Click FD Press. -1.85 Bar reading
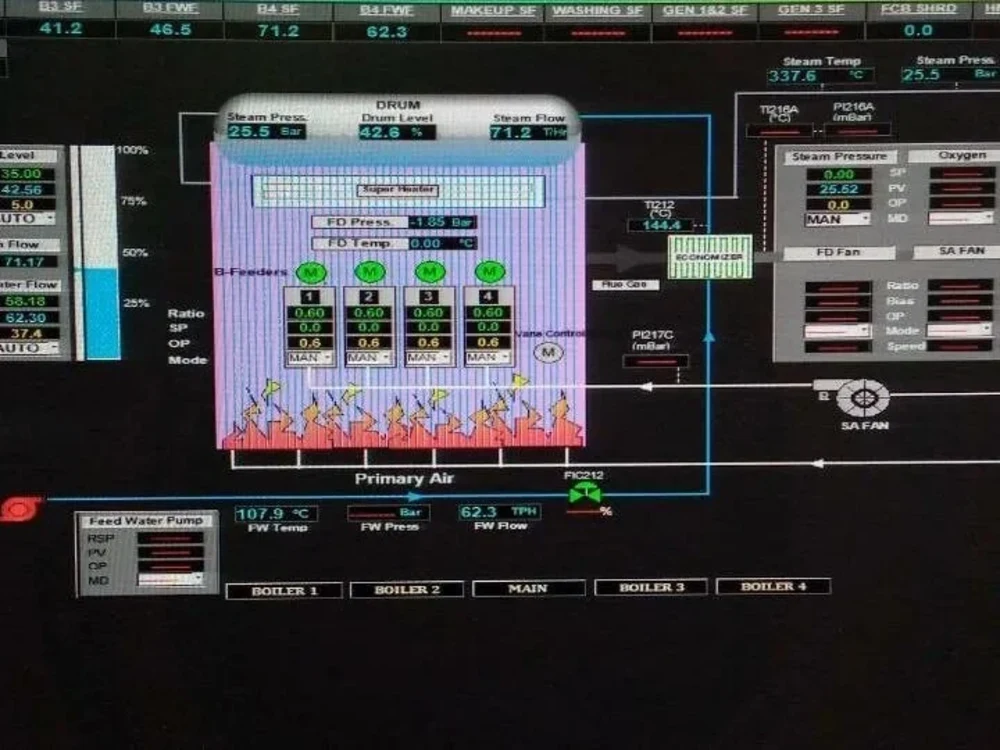 (x=443, y=222)
